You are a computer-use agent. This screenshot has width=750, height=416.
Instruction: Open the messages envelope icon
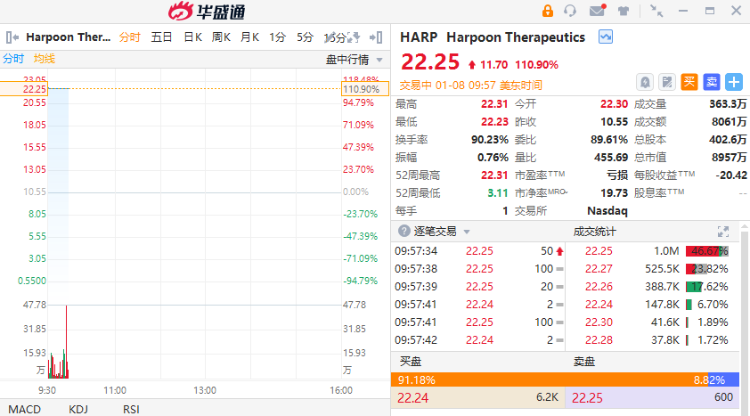pos(597,11)
